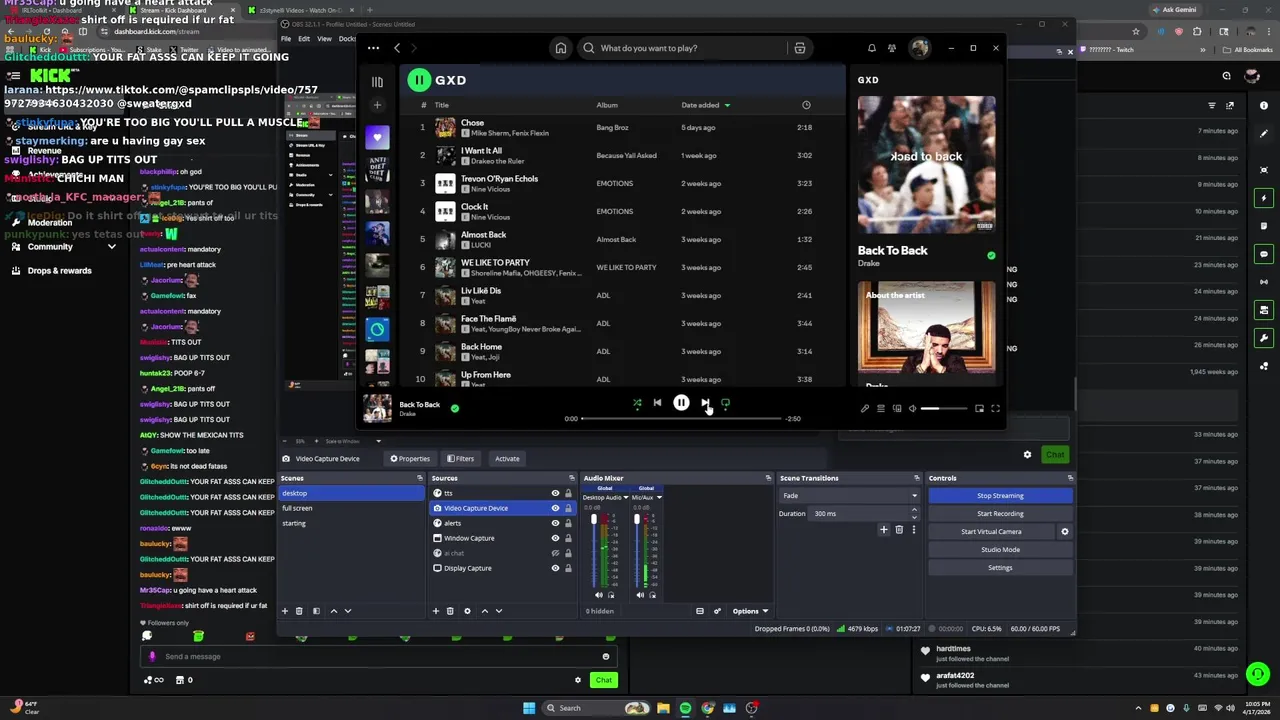Open Liked Songs in Spotify sidebar
The image size is (1280, 720).
377,137
